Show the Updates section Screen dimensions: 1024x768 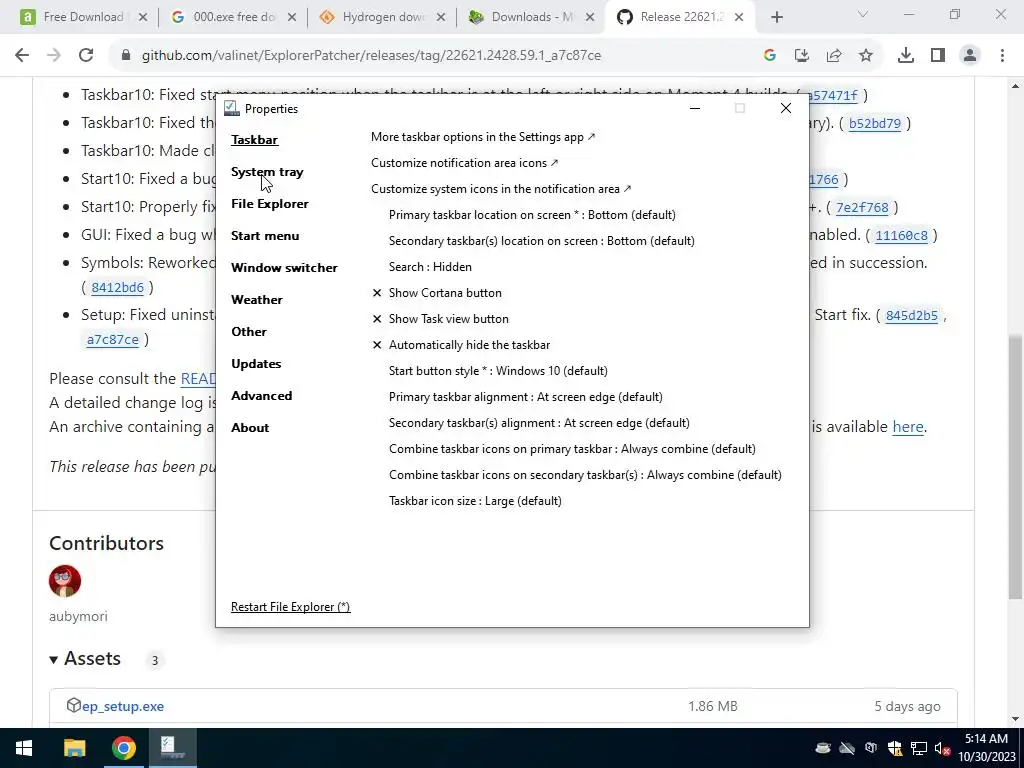coord(256,364)
